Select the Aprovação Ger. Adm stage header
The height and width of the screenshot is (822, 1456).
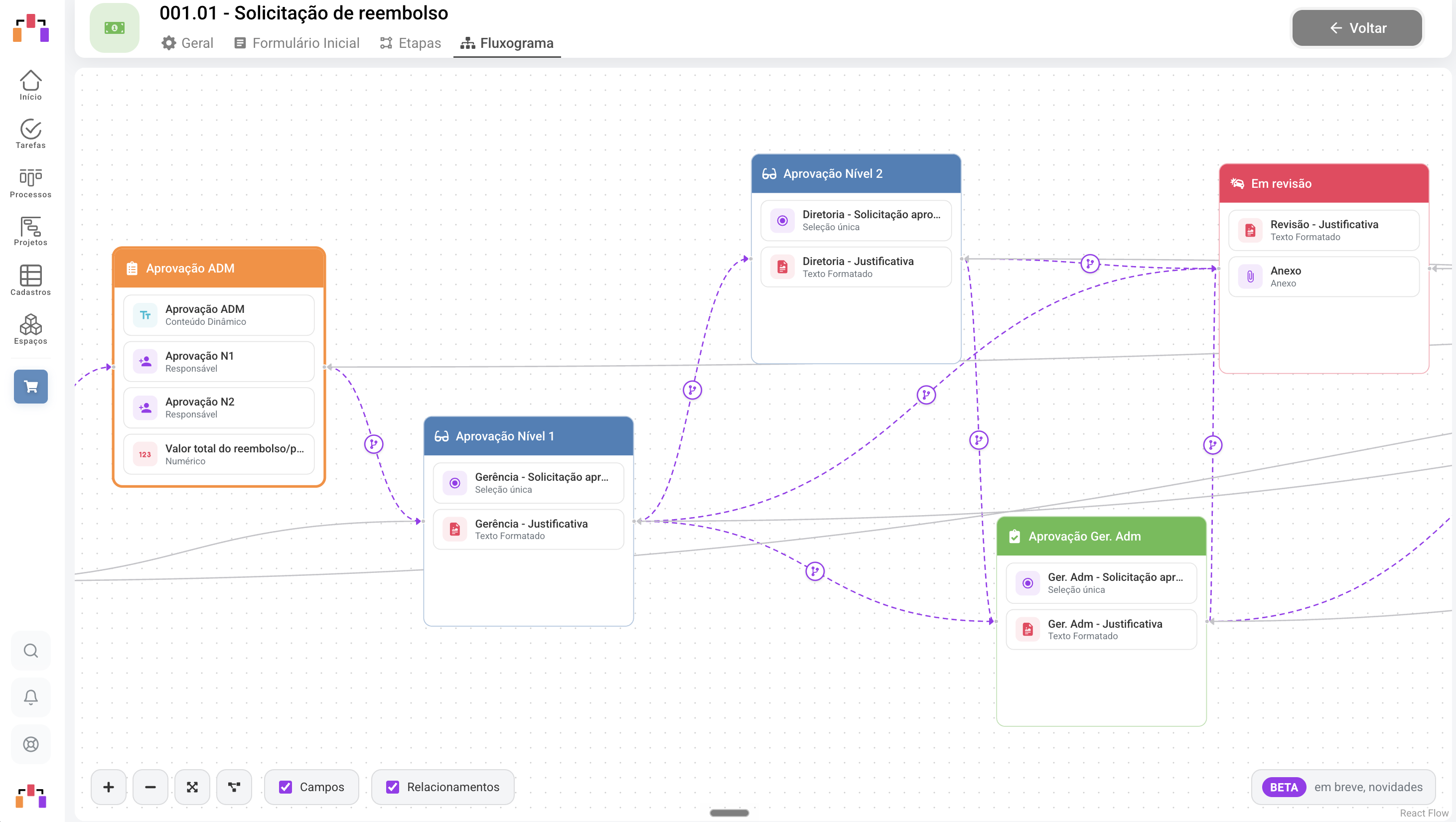click(1101, 536)
